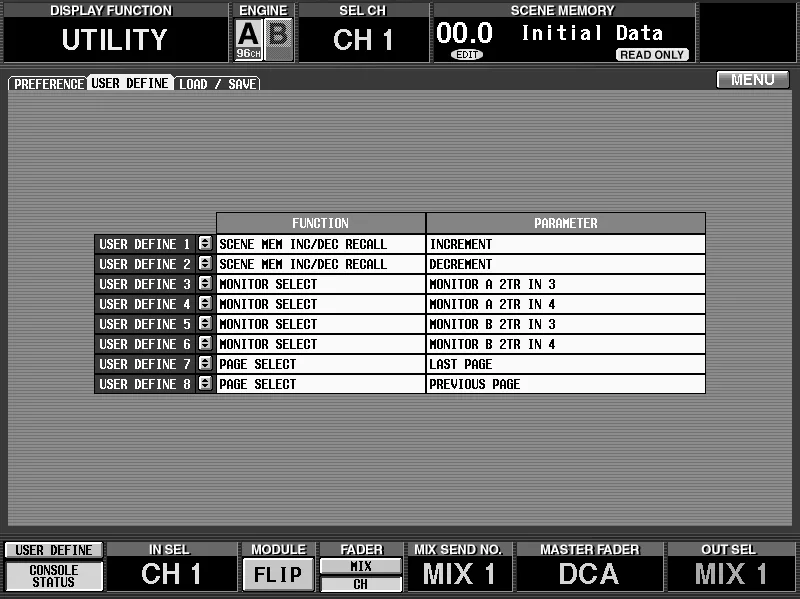The height and width of the screenshot is (599, 800).
Task: Click the USER DEFINE 4 row label
Action: (x=145, y=304)
